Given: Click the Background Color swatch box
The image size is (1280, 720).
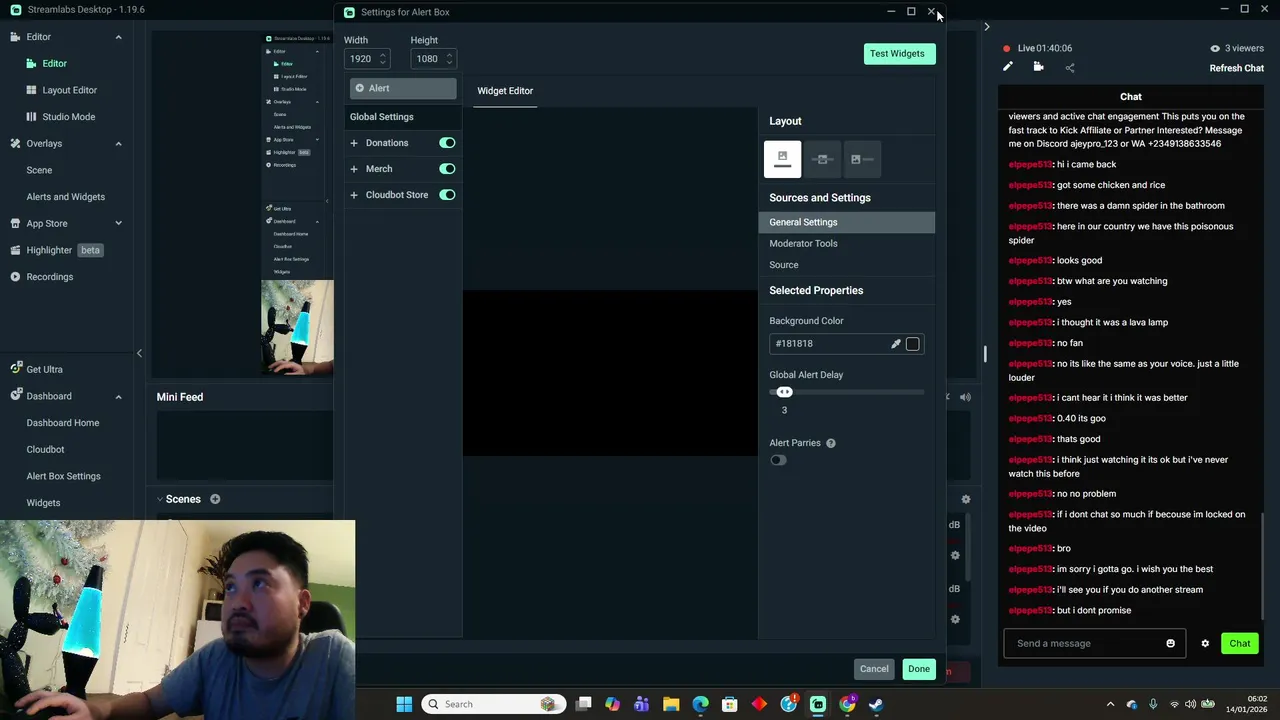Looking at the screenshot, I should coord(912,344).
